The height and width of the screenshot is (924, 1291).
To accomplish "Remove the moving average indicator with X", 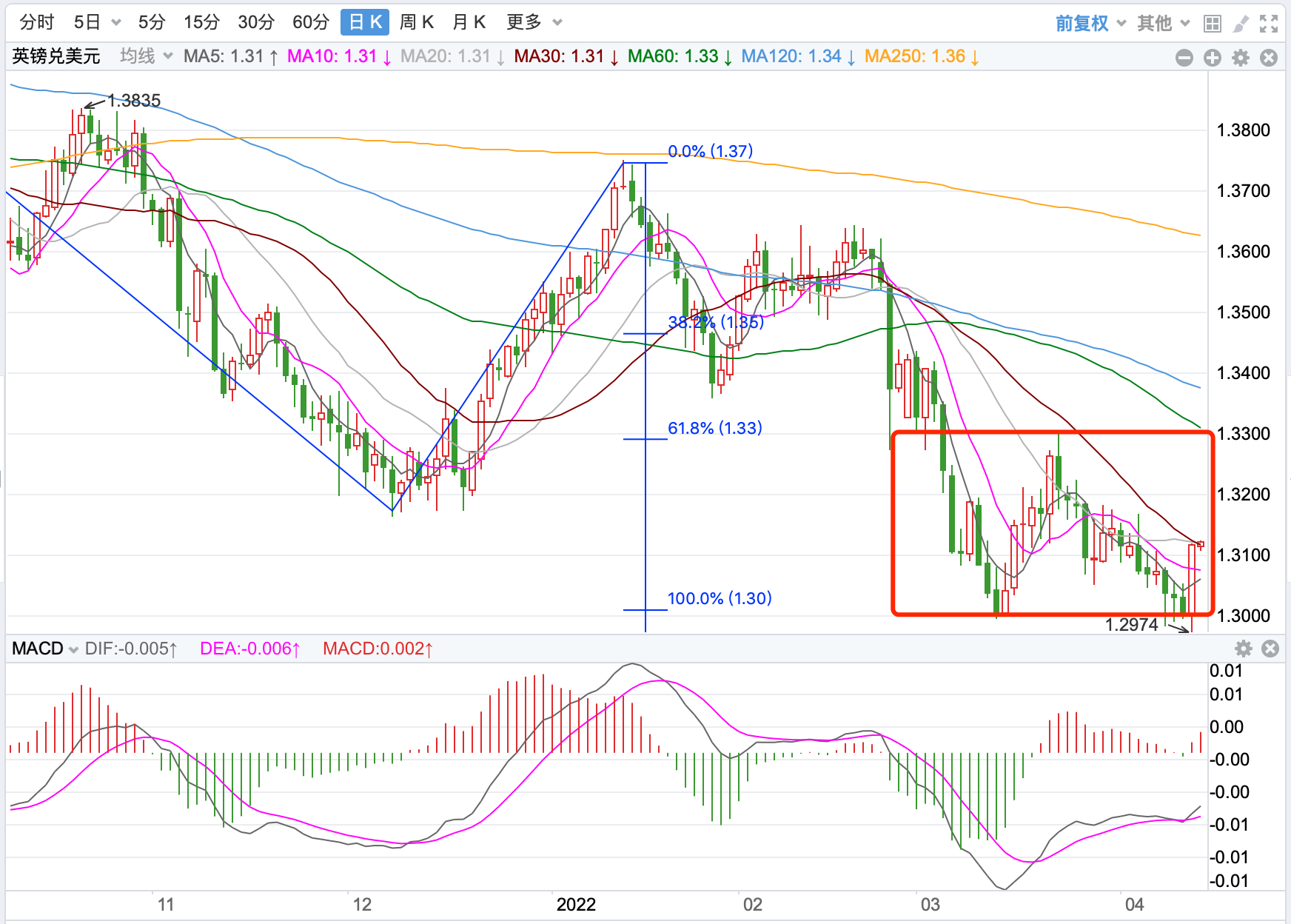I will click(x=1269, y=58).
